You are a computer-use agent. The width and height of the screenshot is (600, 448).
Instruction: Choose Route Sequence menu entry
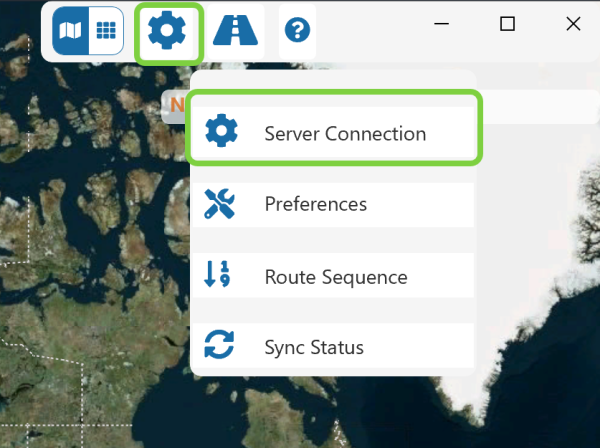click(x=333, y=275)
